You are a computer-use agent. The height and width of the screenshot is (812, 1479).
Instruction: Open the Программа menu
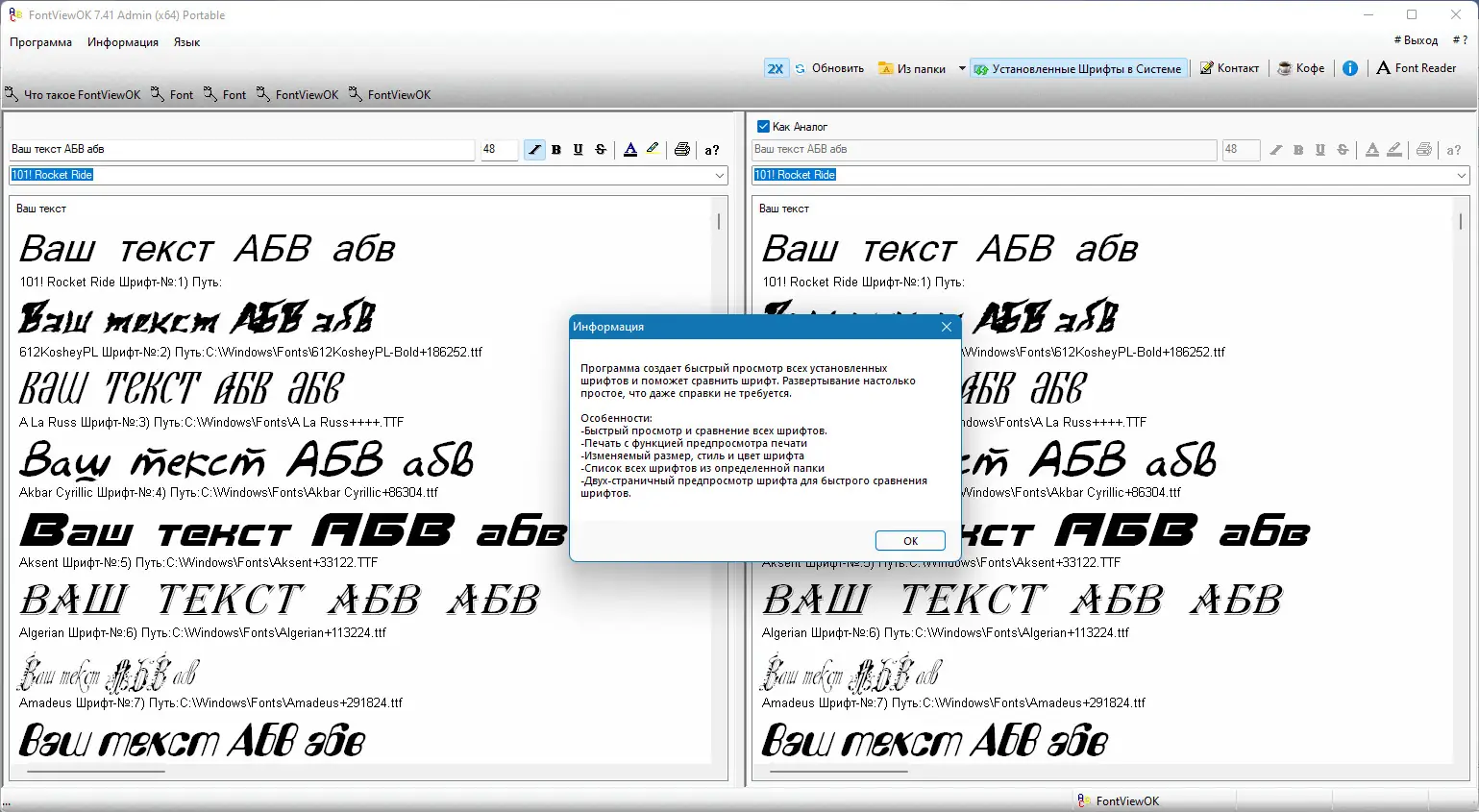click(x=40, y=42)
